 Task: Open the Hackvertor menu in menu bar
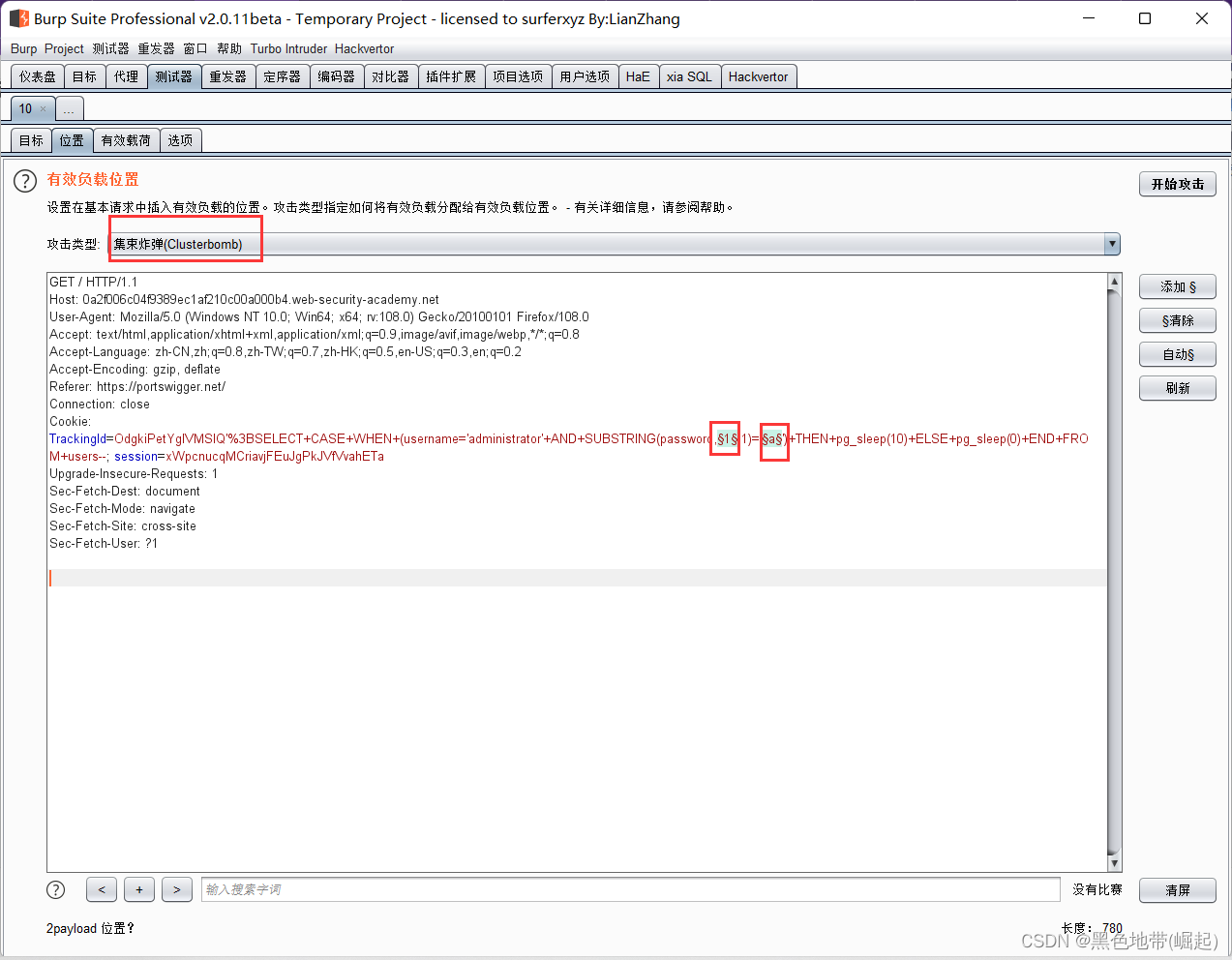tap(364, 48)
